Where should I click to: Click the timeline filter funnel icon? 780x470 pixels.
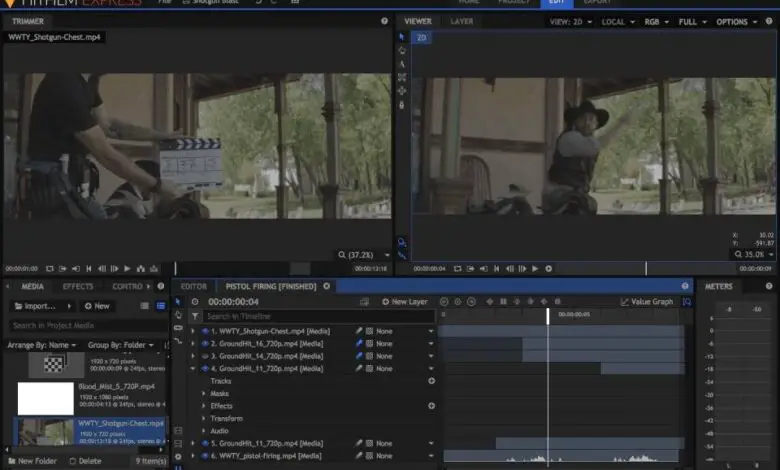click(195, 316)
